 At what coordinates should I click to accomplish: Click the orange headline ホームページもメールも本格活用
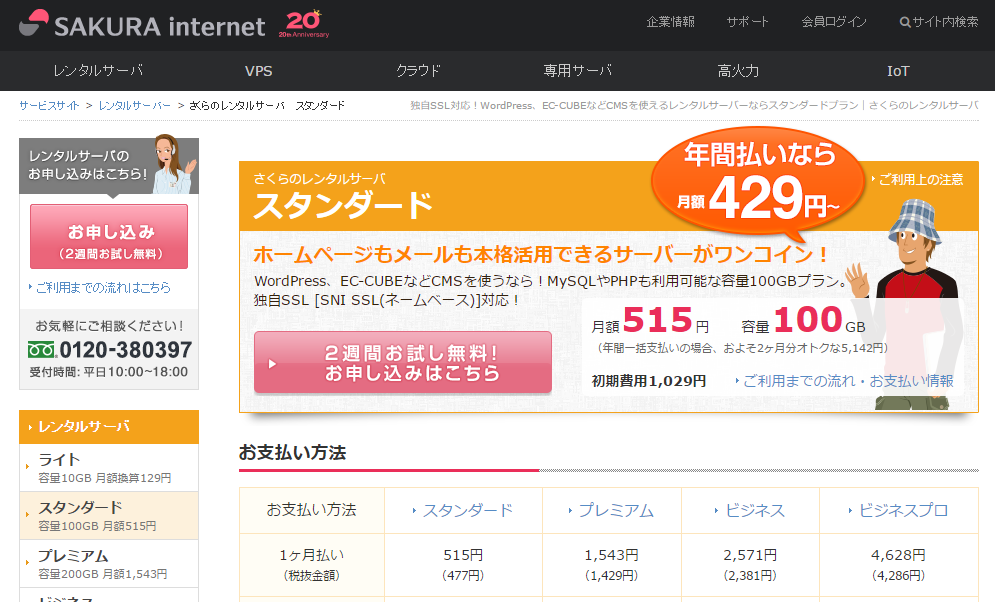coord(541,254)
